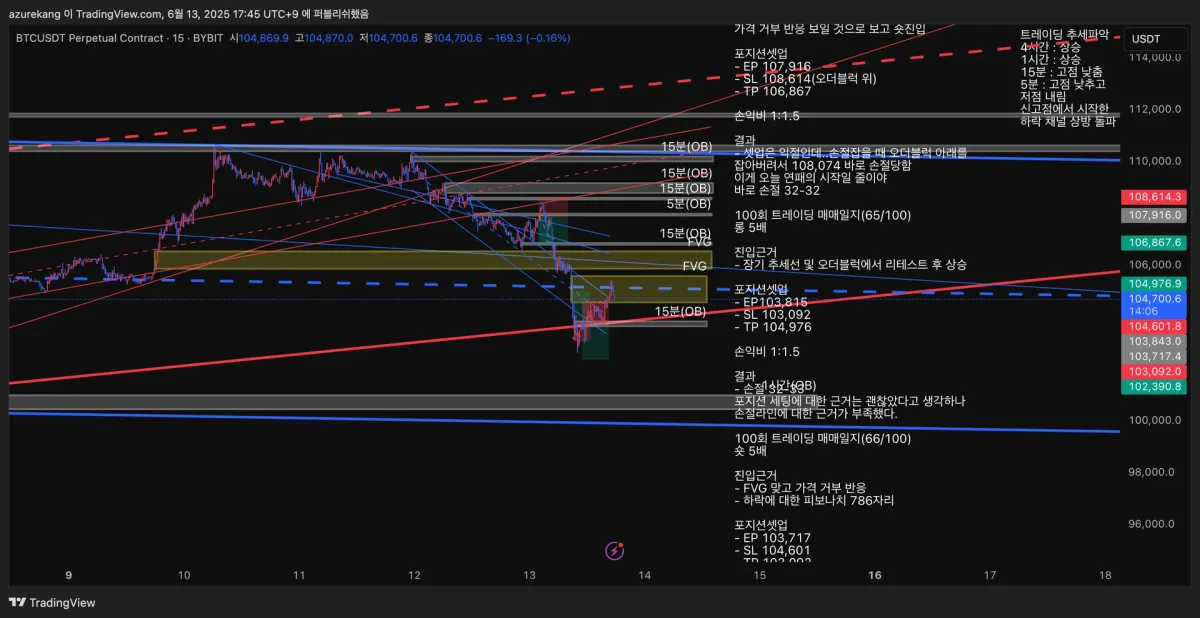
Task: Click the gray 107,916.0 price label
Action: tap(1156, 215)
